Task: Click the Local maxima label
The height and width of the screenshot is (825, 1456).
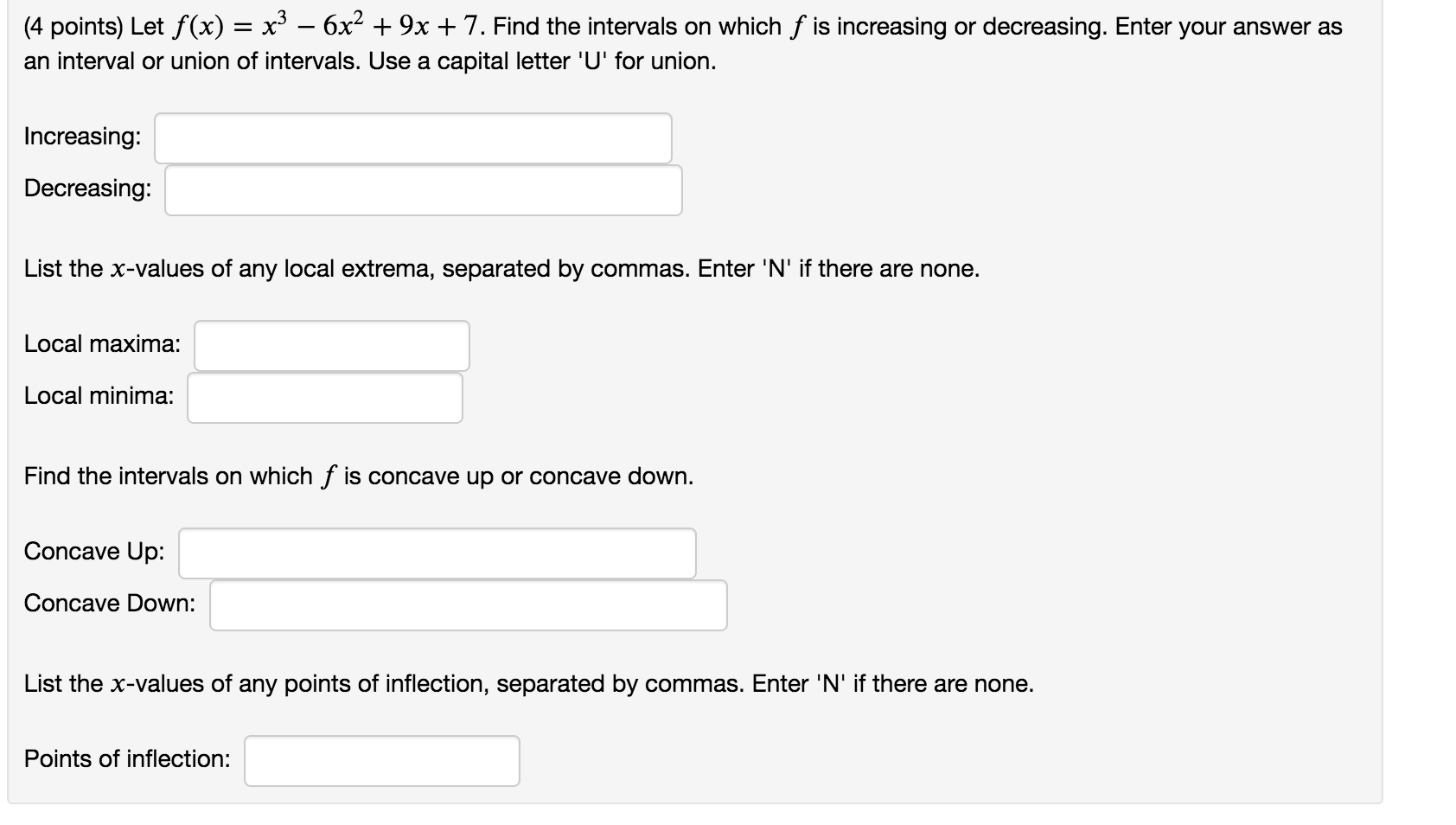Action: point(102,343)
